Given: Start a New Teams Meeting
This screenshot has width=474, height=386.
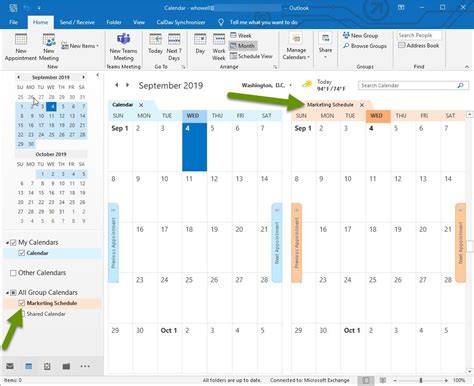Looking at the screenshot, I should coord(123,47).
